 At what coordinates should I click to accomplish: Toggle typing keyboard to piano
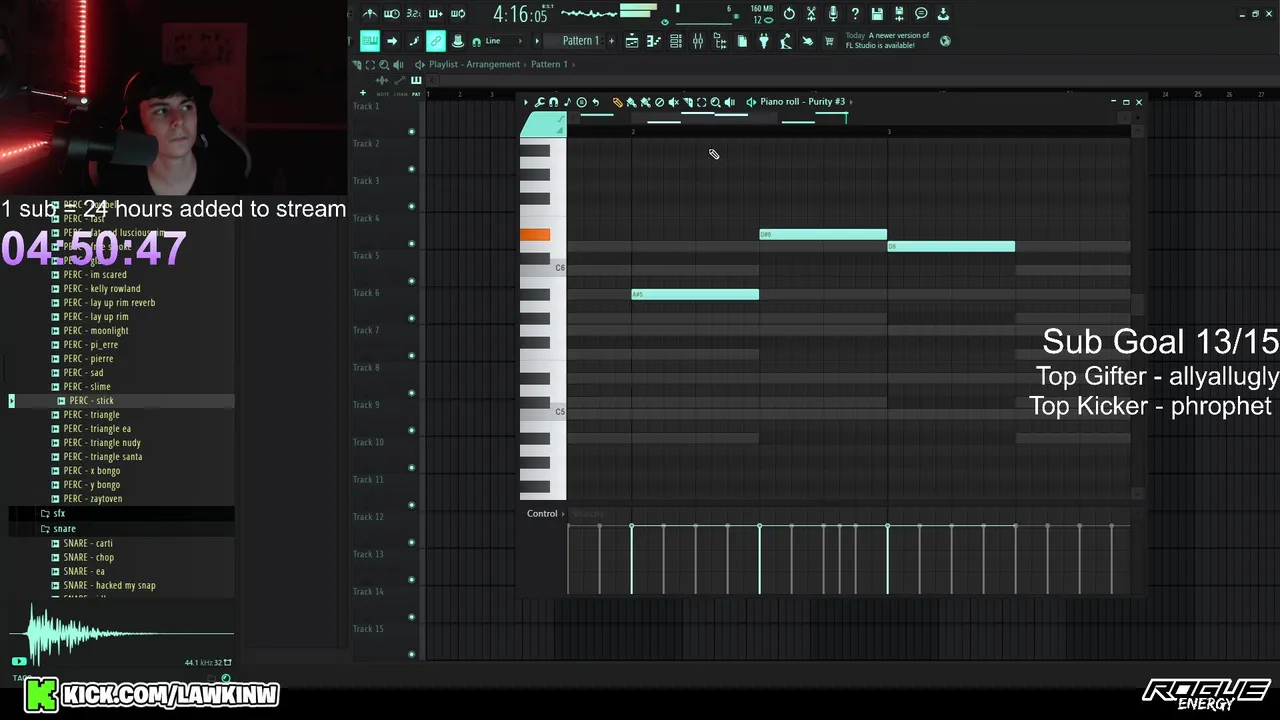369,41
